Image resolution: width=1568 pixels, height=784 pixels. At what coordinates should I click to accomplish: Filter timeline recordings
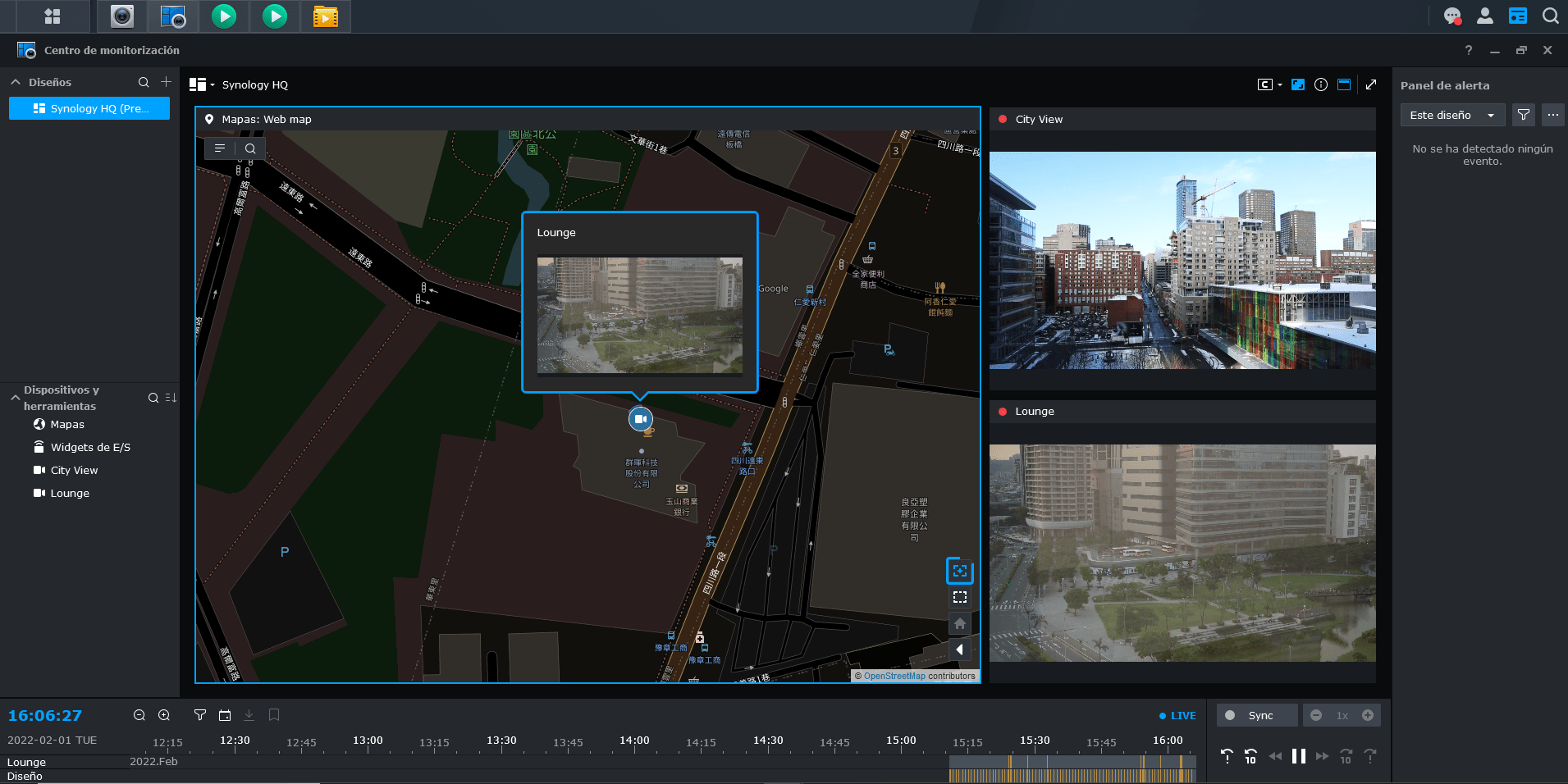pos(200,715)
